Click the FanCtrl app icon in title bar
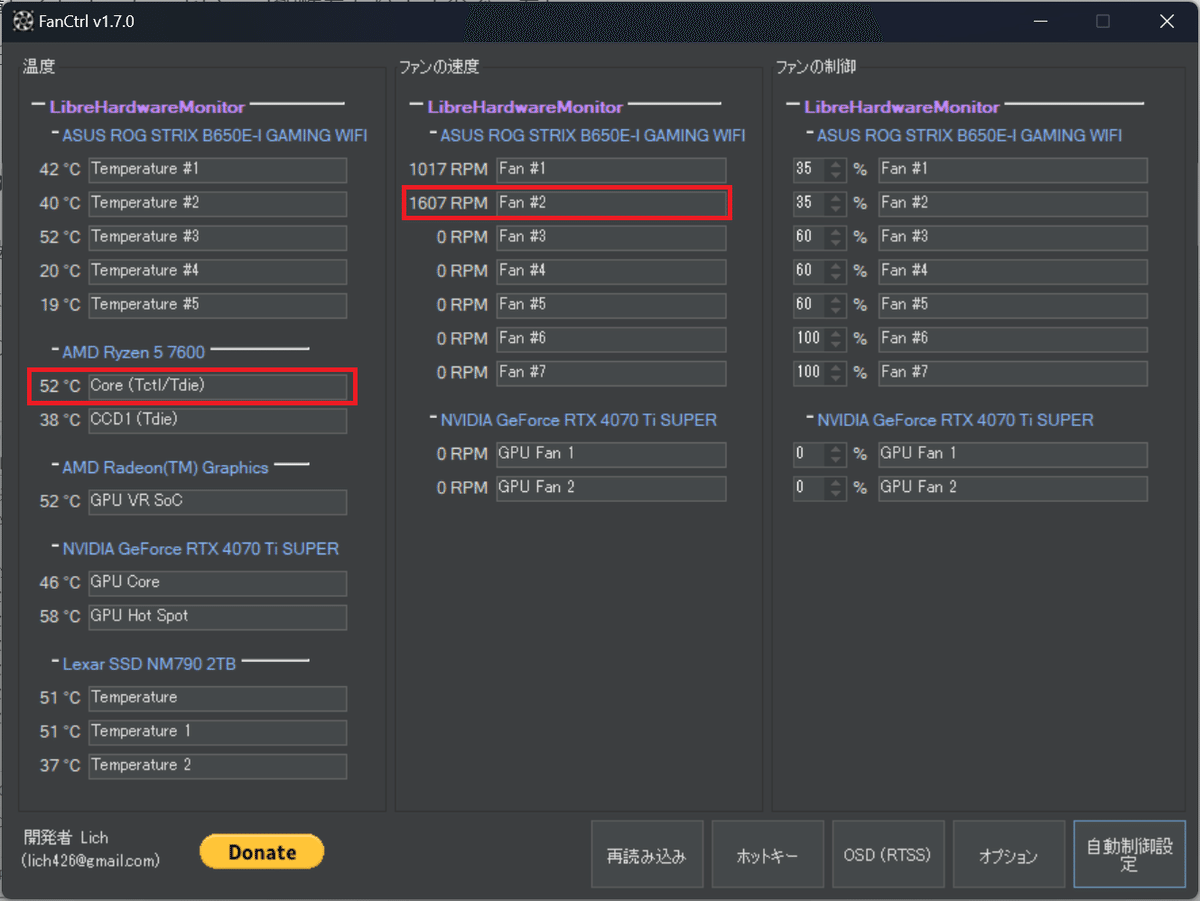1200x901 pixels. coord(22,21)
